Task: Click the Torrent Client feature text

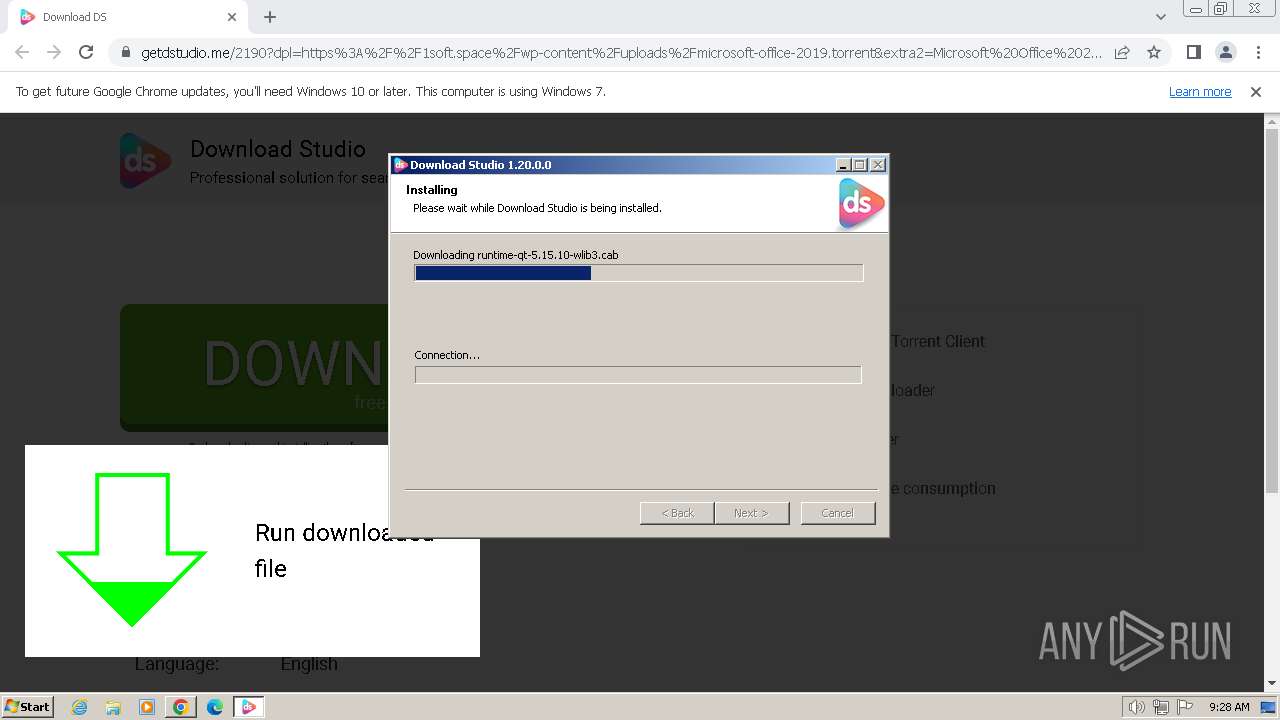Action: pyautogui.click(x=938, y=341)
